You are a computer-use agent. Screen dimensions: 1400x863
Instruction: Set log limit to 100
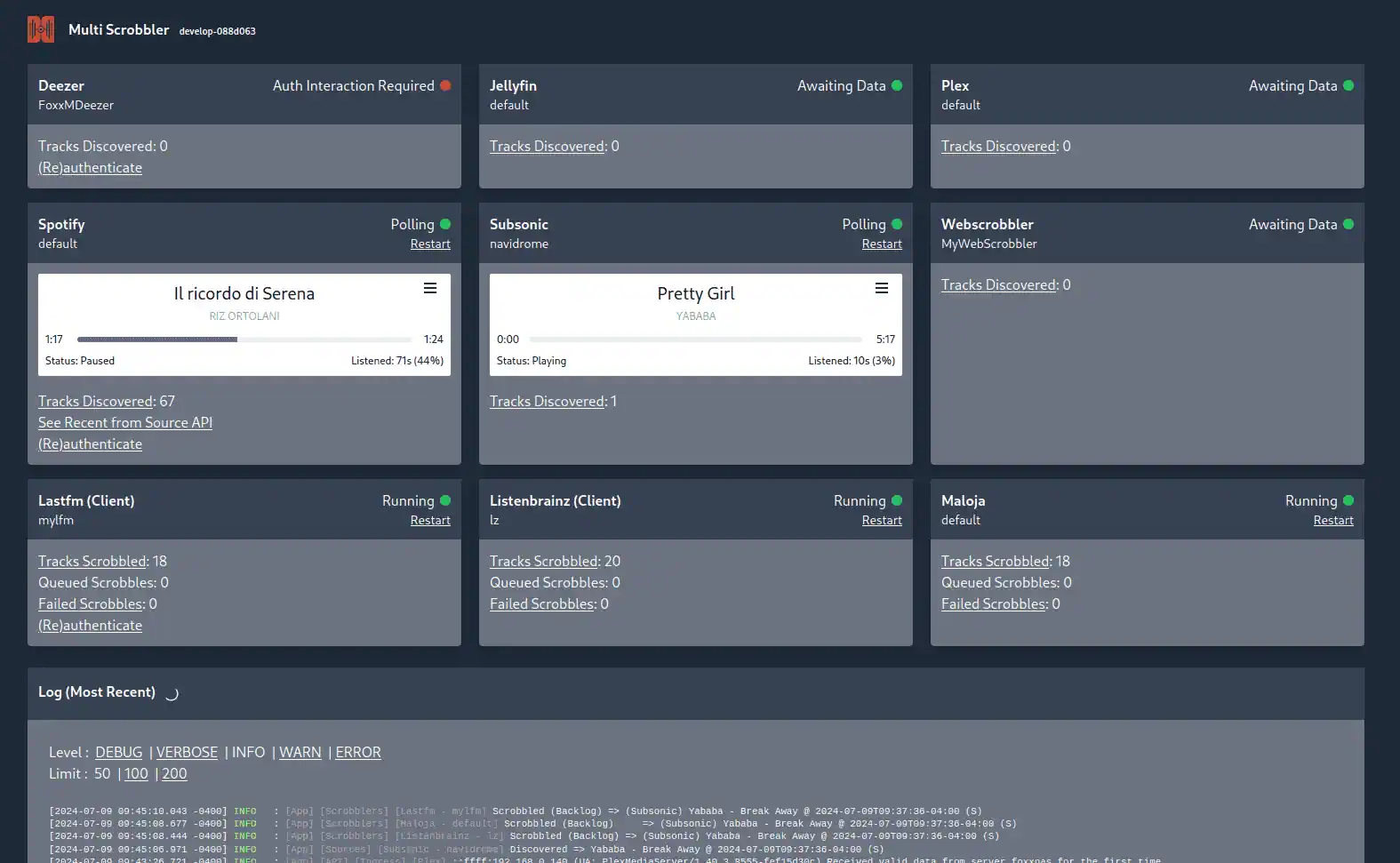pyautogui.click(x=136, y=773)
